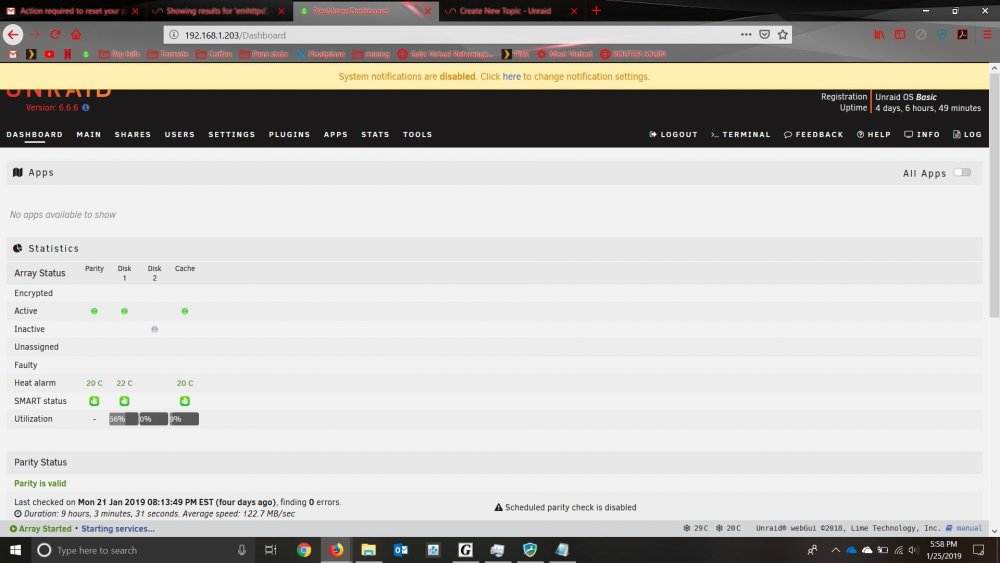The height and width of the screenshot is (563, 1000).
Task: Show the Firefox sidebar icon
Action: [900, 34]
